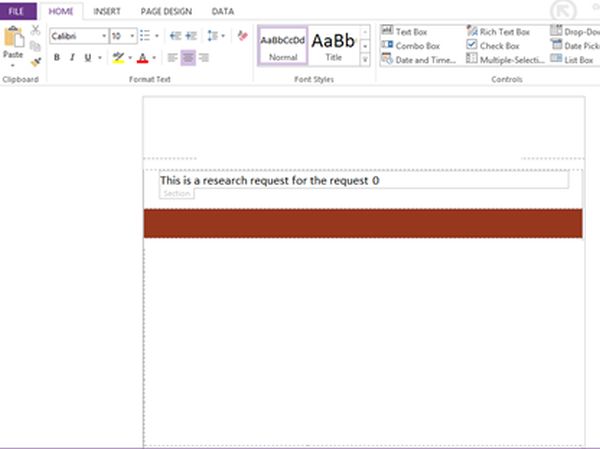Insert a Check Box control
Screen dimensions: 600x449
[493, 46]
